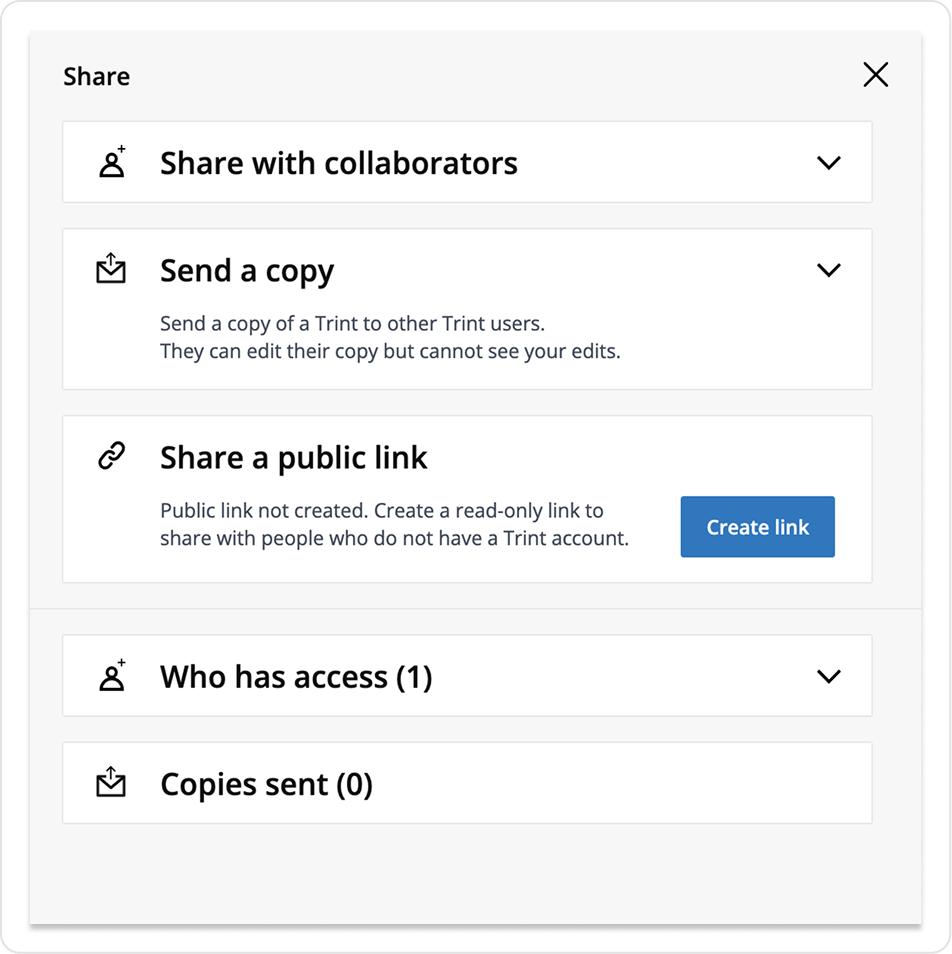This screenshot has width=952, height=954.
Task: Open the Share with collaborators heading
Action: pyautogui.click(x=339, y=163)
